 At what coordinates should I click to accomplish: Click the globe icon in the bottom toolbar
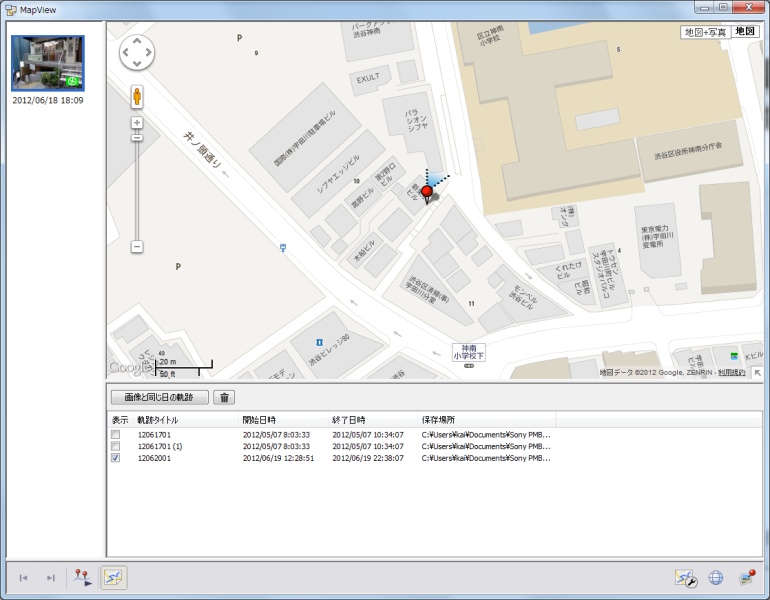point(716,578)
